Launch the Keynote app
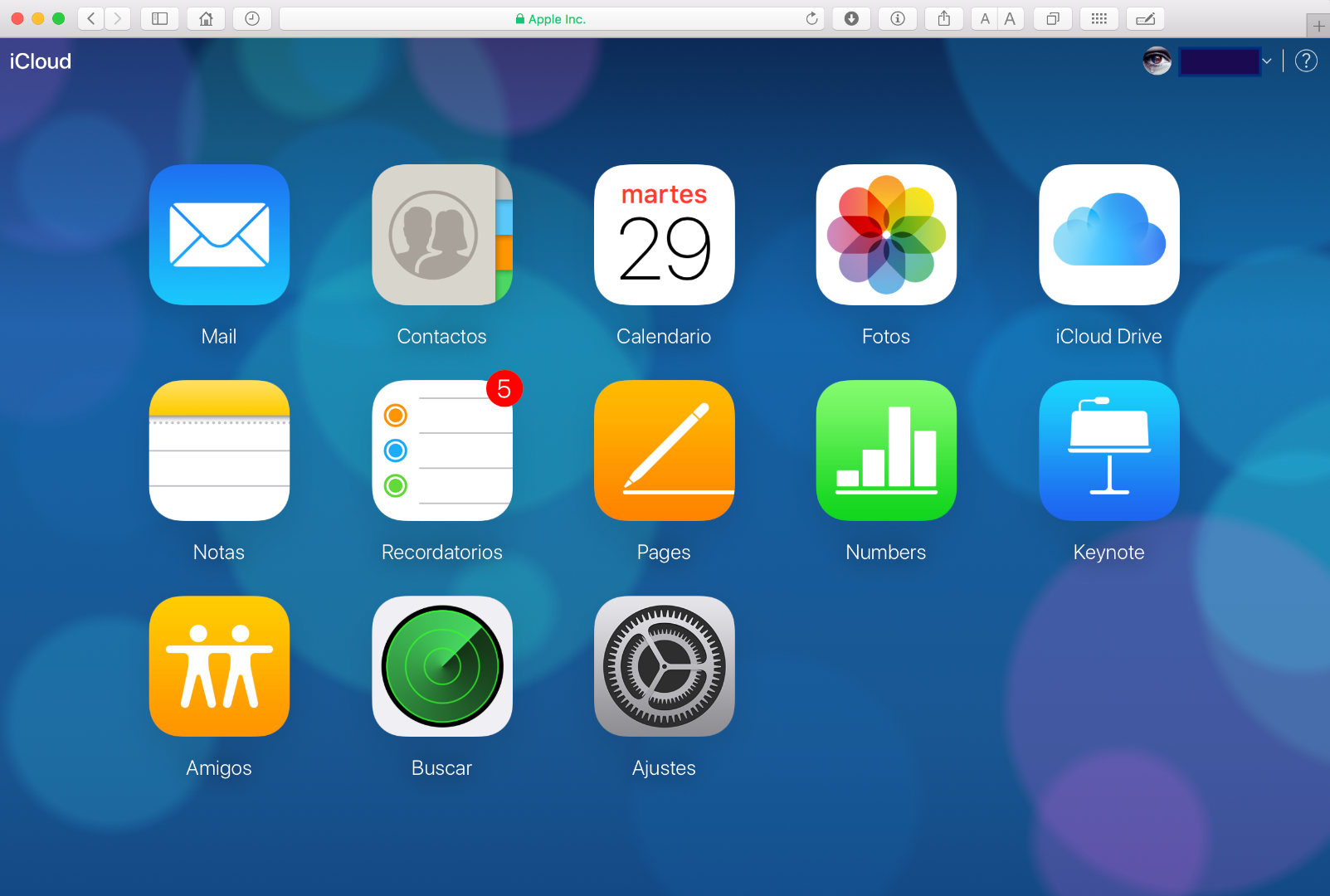This screenshot has height=896, width=1330. (x=1108, y=450)
